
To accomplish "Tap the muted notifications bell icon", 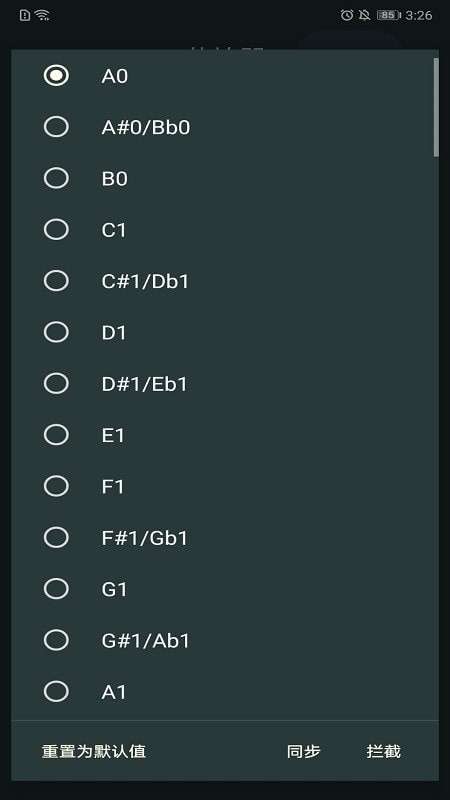I will (x=364, y=15).
